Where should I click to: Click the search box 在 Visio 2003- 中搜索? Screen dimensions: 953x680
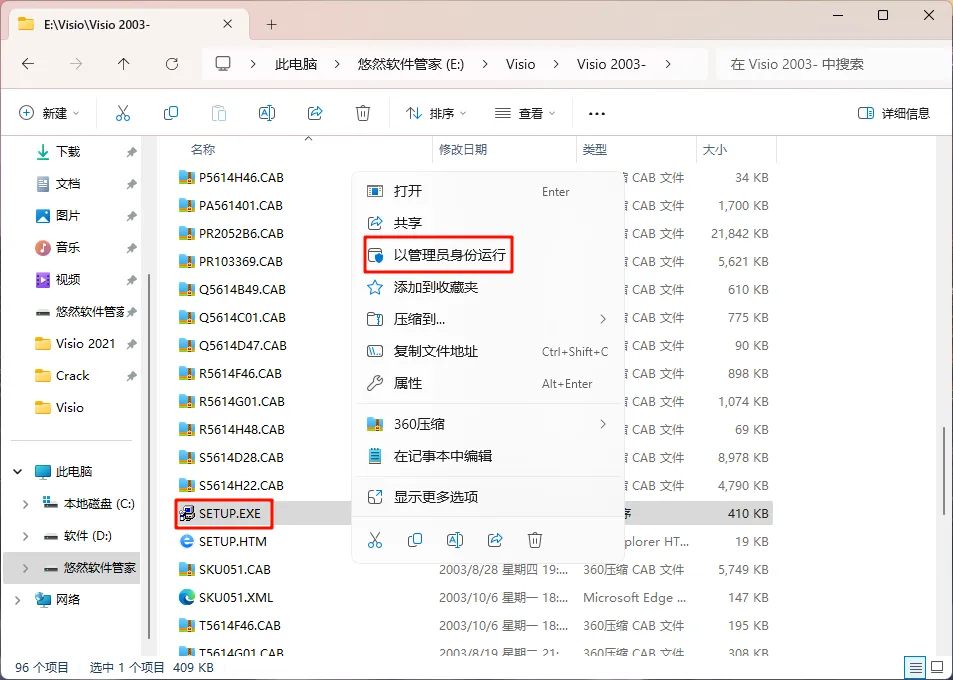coord(830,64)
